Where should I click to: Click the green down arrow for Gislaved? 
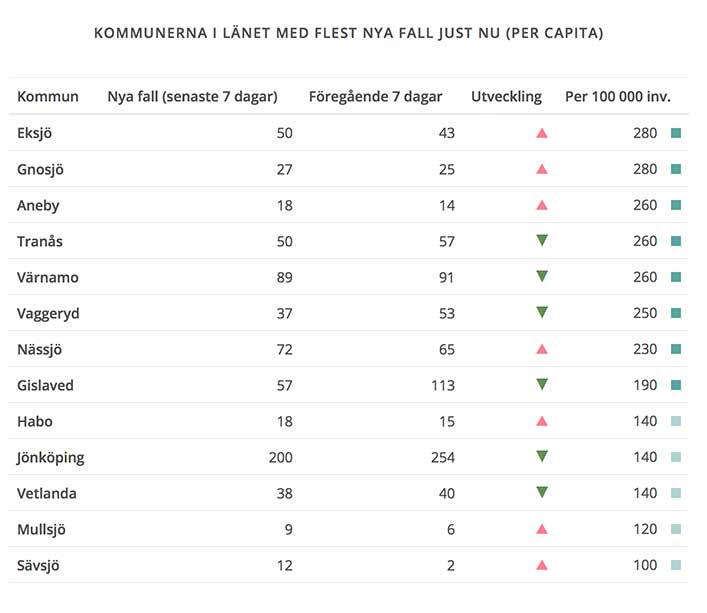point(542,384)
